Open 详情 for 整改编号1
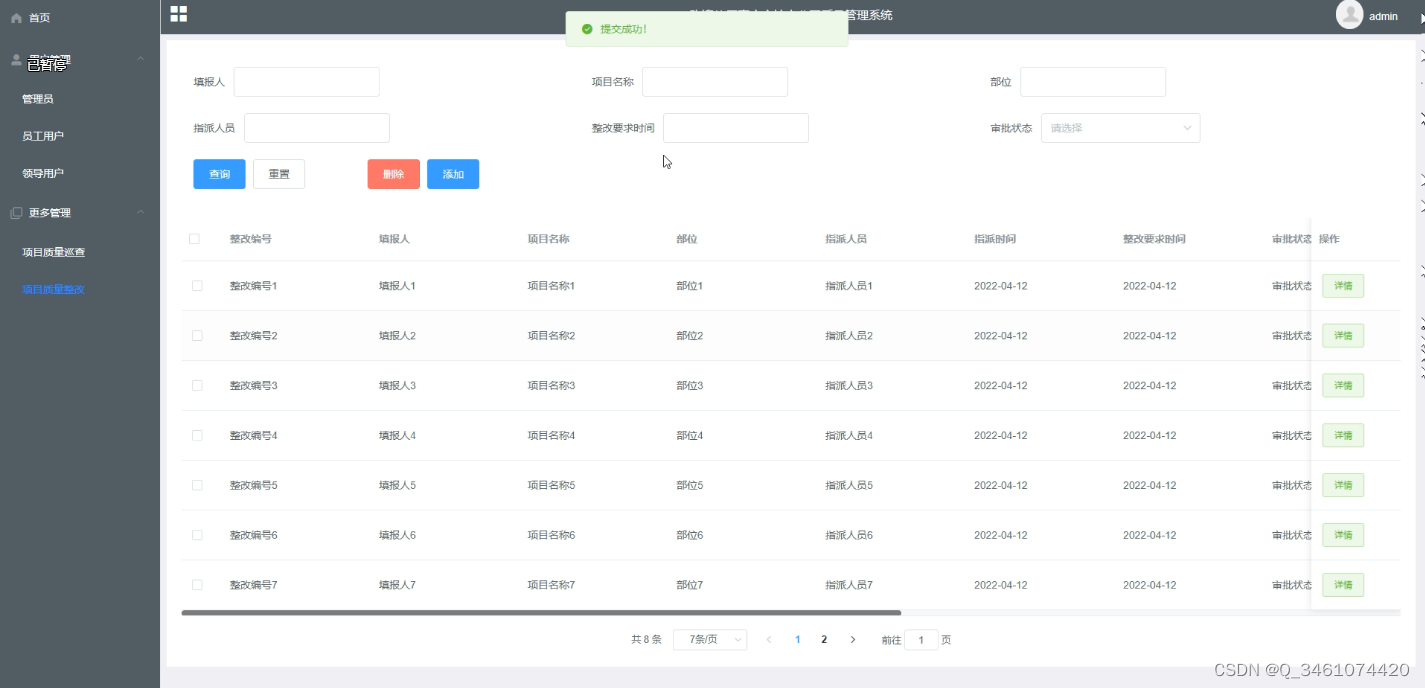The width and height of the screenshot is (1425, 688). click(1343, 286)
